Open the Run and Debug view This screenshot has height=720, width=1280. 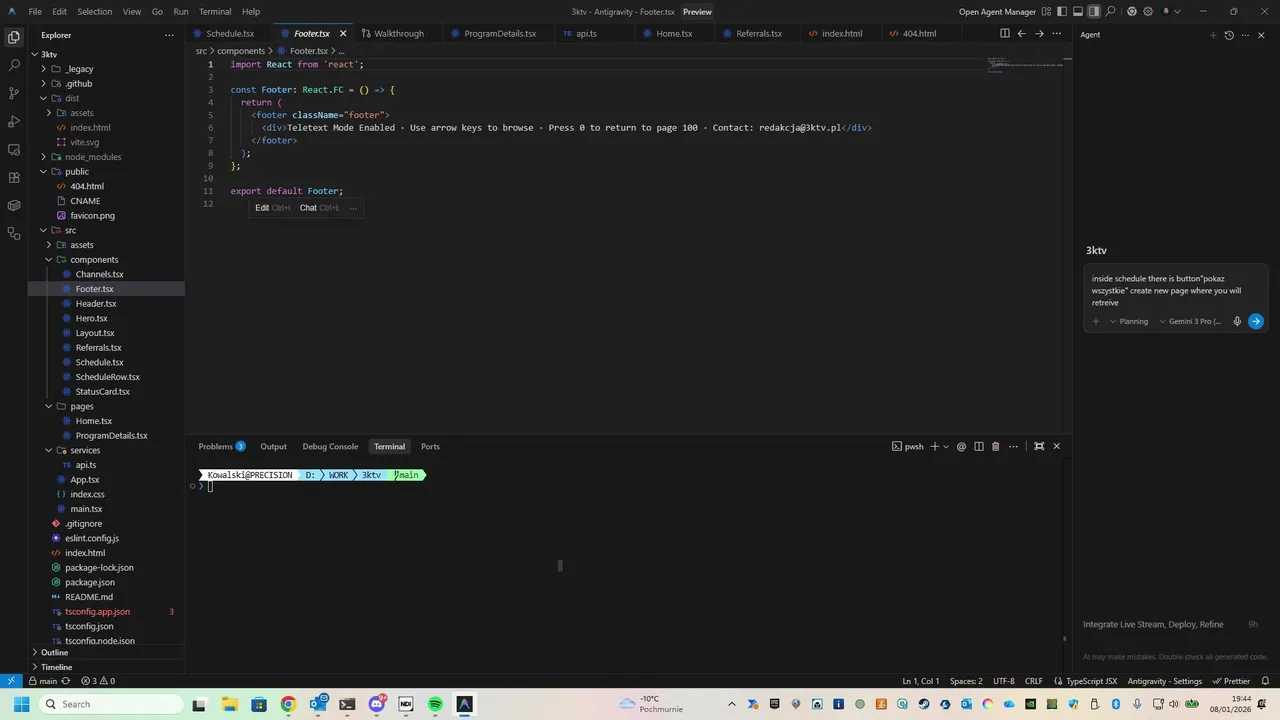tap(14, 121)
